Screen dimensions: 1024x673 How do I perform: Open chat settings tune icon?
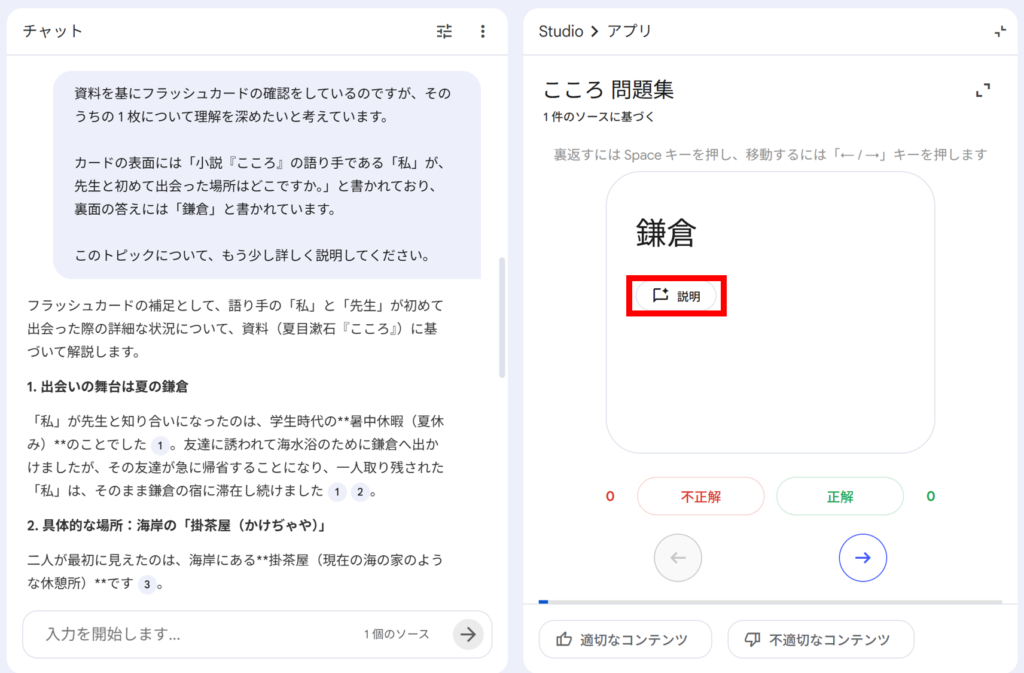pyautogui.click(x=445, y=31)
